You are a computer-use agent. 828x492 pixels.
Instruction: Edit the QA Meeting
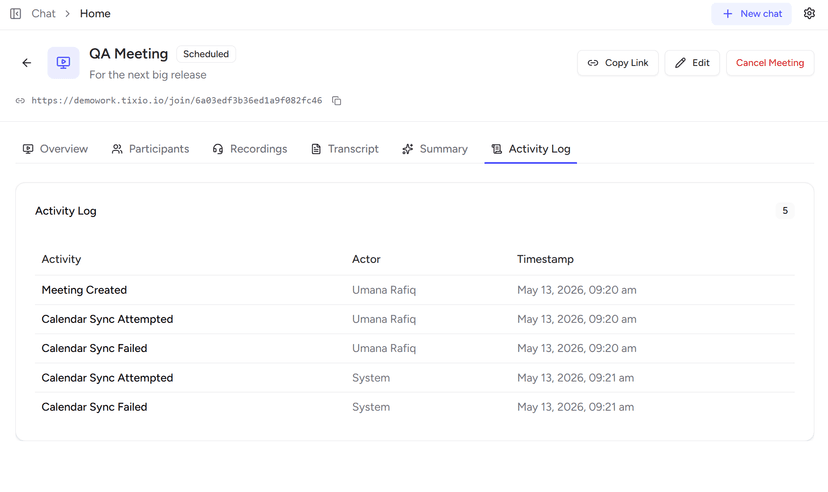[692, 63]
